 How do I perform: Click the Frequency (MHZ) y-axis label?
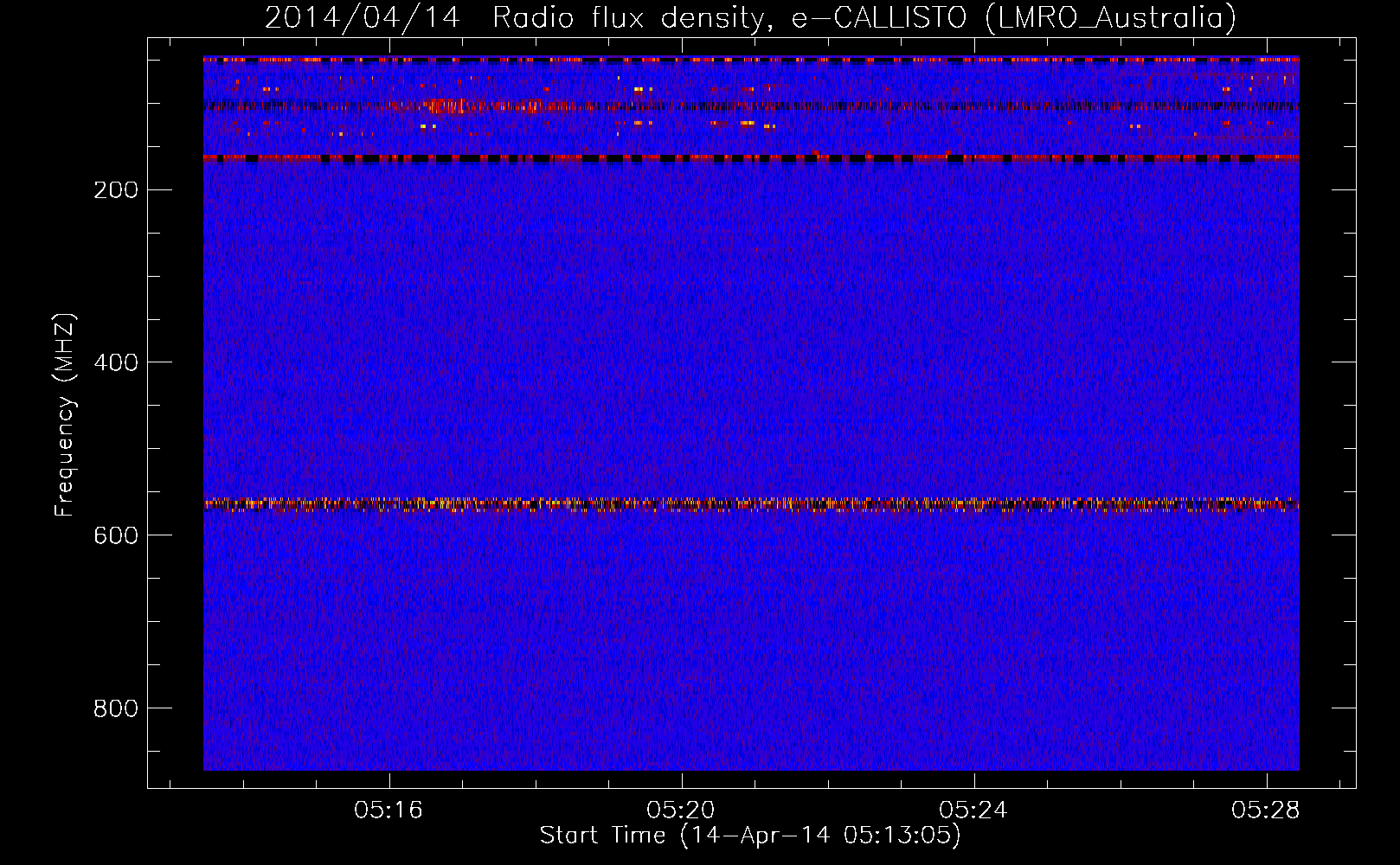pyautogui.click(x=65, y=415)
